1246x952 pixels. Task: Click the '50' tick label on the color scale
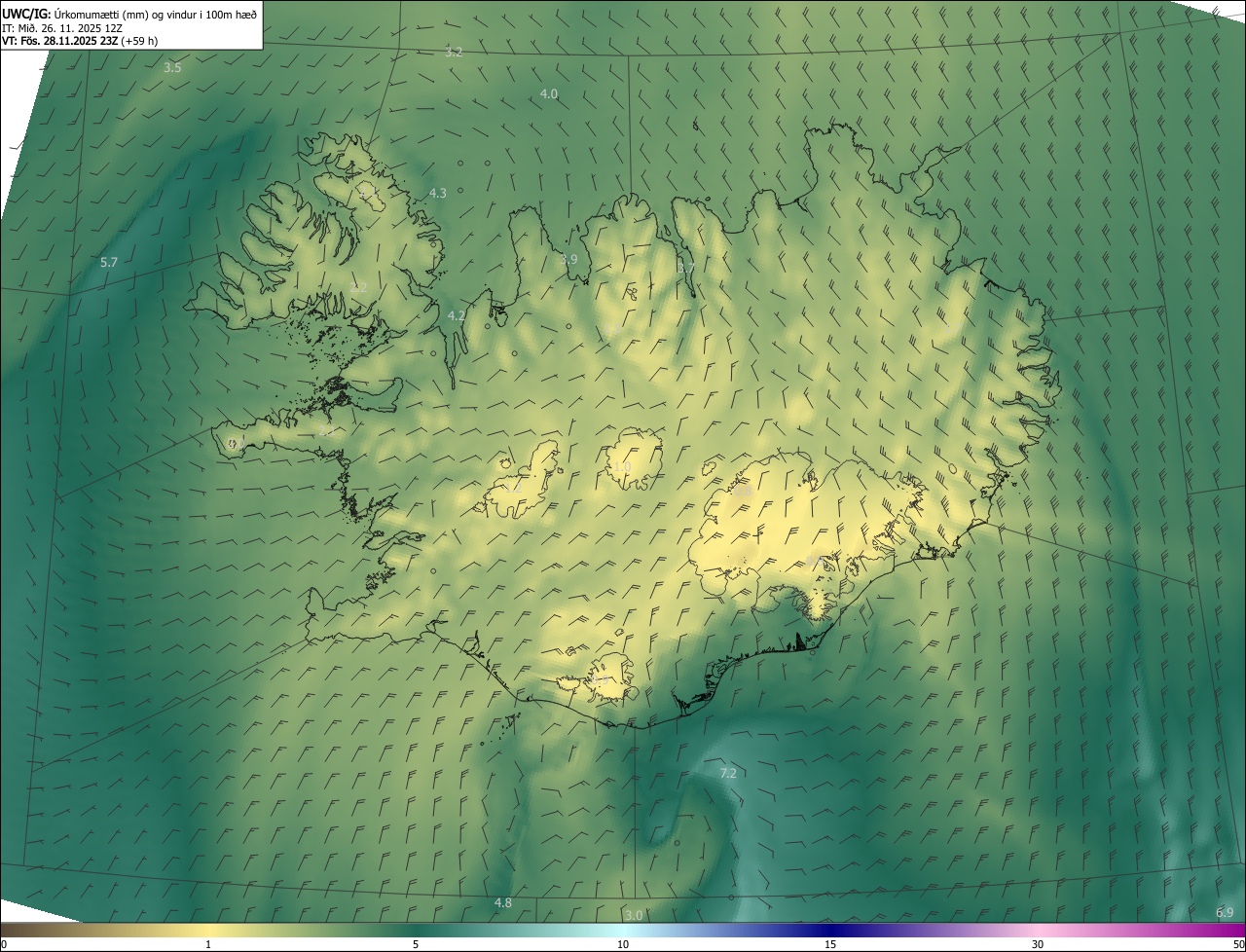click(x=1238, y=944)
